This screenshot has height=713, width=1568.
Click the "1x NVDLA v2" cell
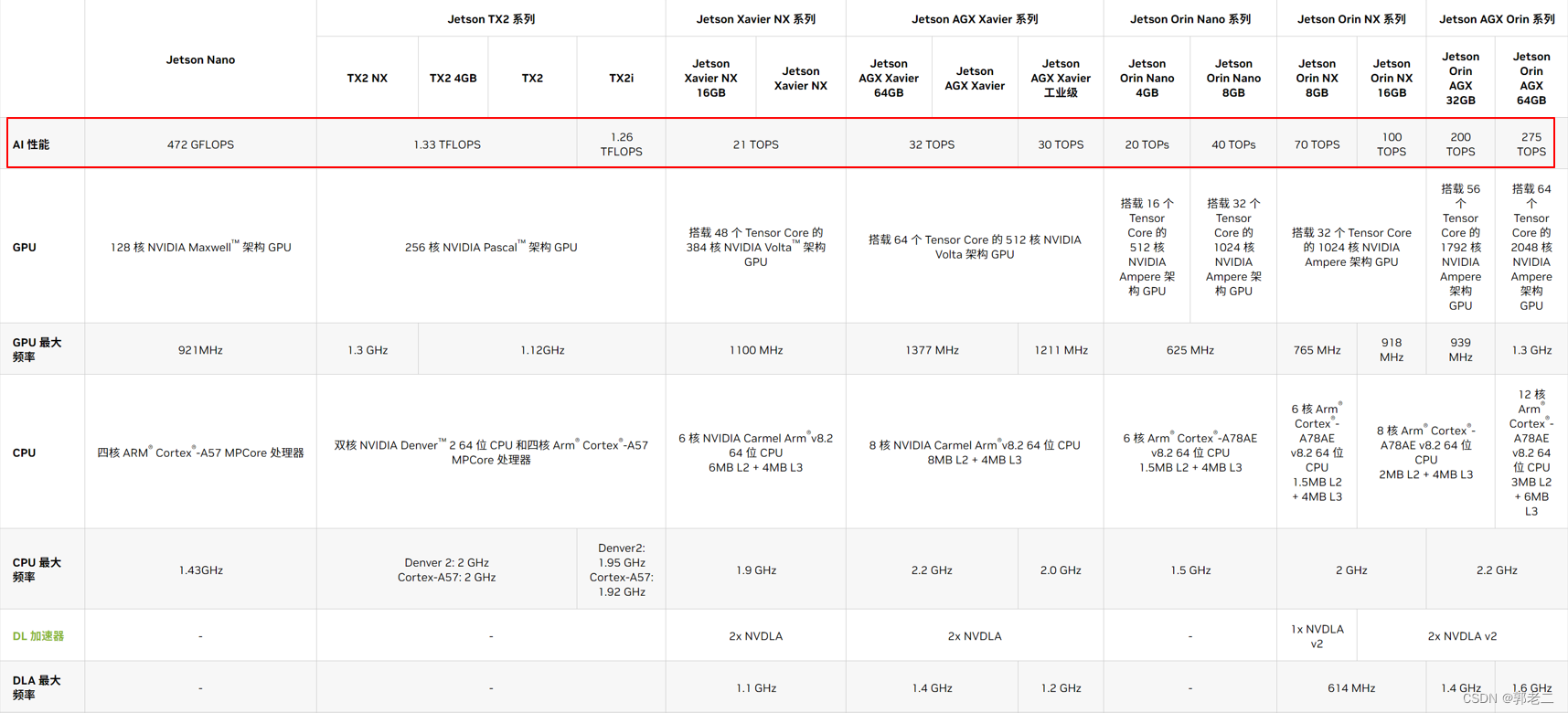pyautogui.click(x=1317, y=636)
